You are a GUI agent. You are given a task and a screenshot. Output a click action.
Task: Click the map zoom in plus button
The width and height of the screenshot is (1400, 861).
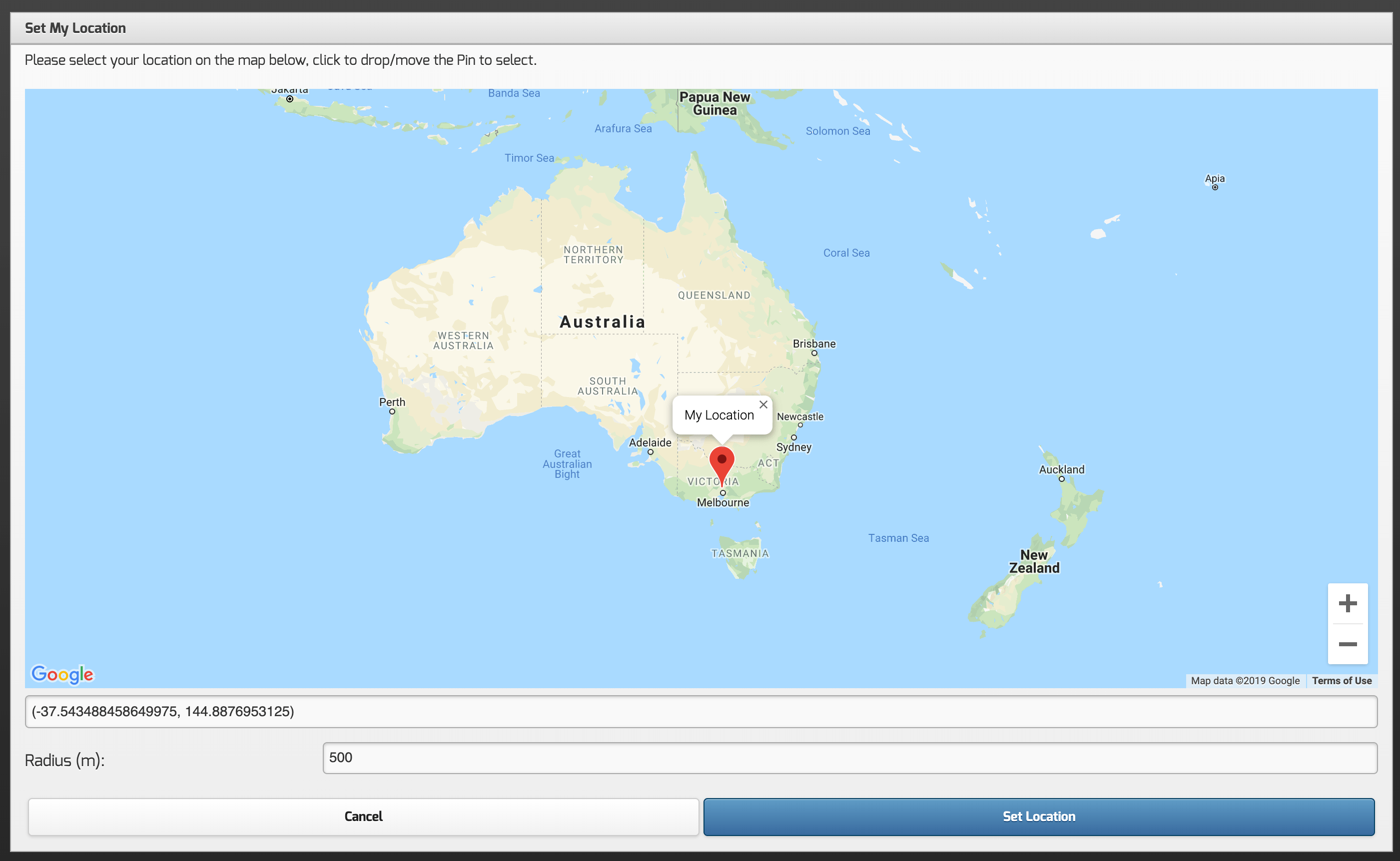point(1347,603)
